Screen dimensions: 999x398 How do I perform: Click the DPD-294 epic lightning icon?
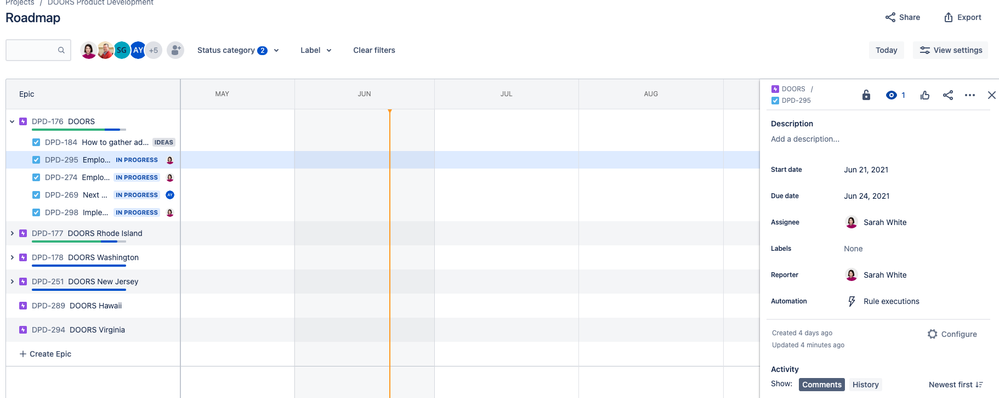(x=23, y=330)
